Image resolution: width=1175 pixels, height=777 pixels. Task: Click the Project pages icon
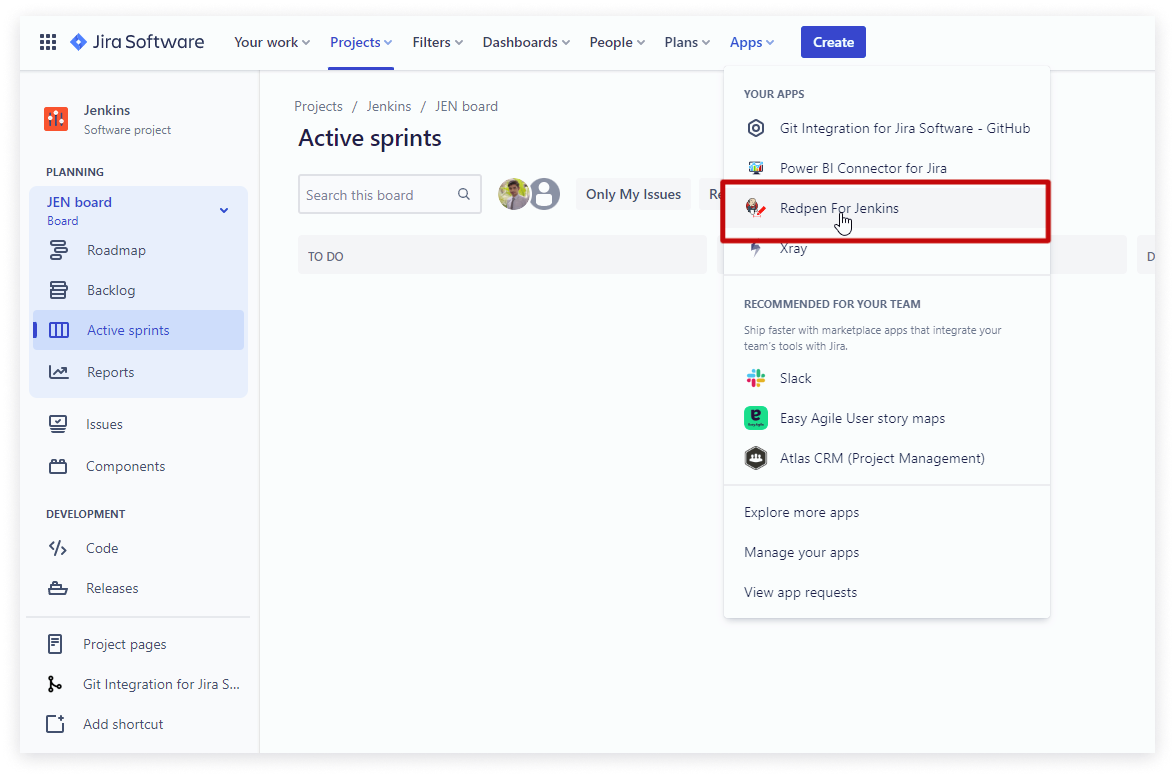click(55, 644)
